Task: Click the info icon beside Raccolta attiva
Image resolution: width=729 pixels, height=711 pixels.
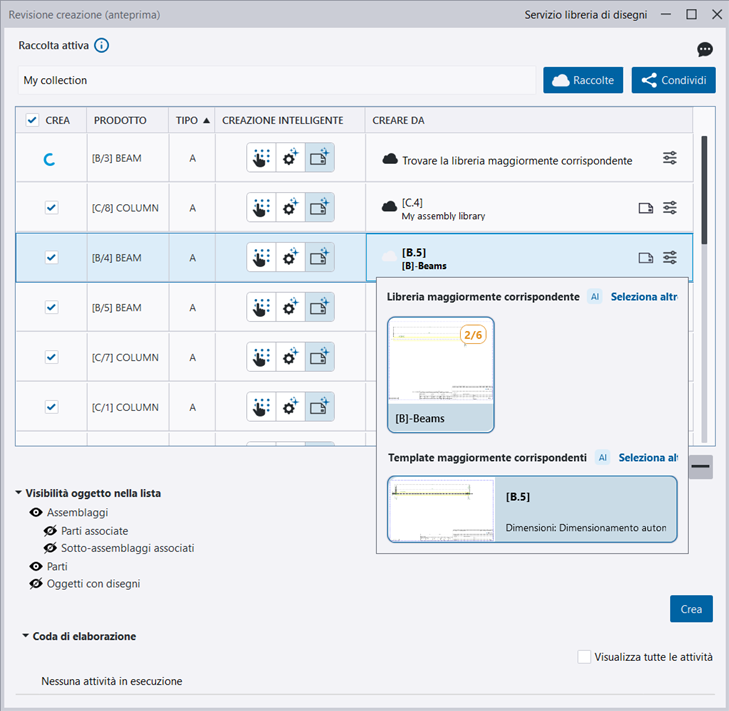Action: [101, 45]
